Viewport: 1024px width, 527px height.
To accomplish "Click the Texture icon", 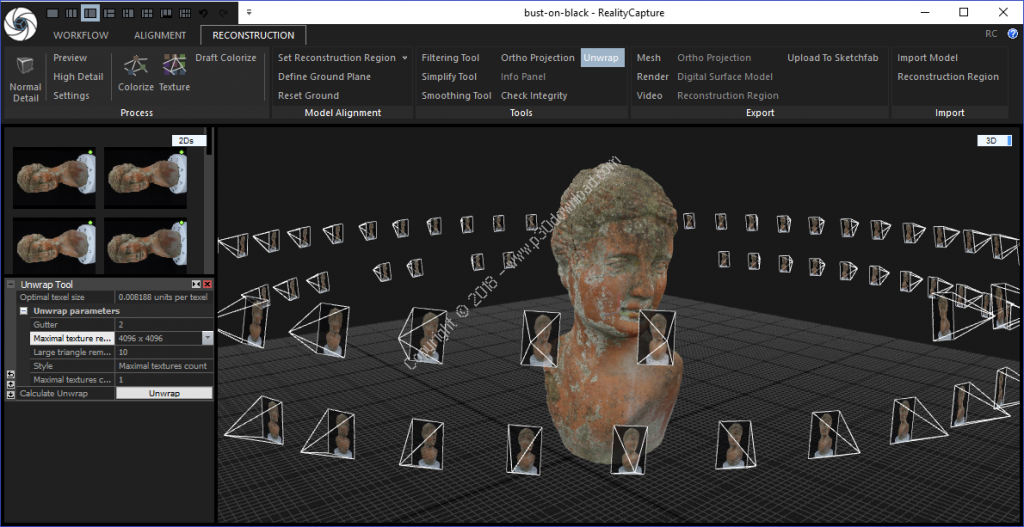I will [174, 67].
